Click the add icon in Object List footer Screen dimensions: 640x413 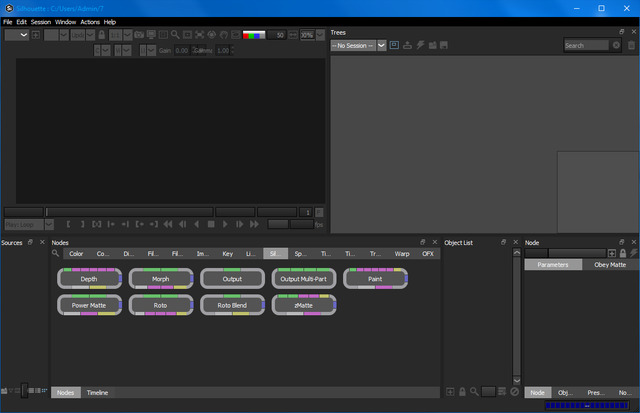click(x=450, y=392)
